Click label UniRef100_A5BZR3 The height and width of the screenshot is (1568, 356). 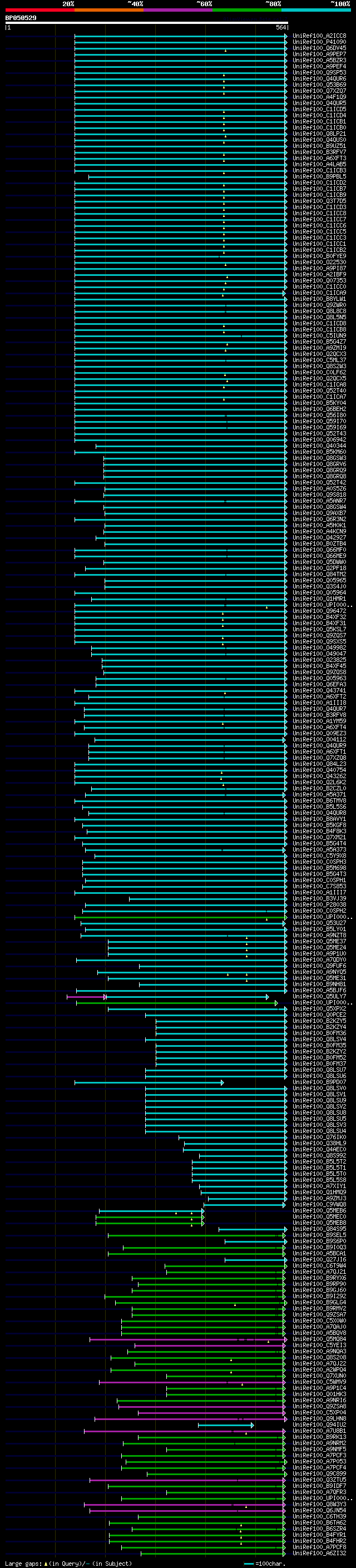point(319,60)
